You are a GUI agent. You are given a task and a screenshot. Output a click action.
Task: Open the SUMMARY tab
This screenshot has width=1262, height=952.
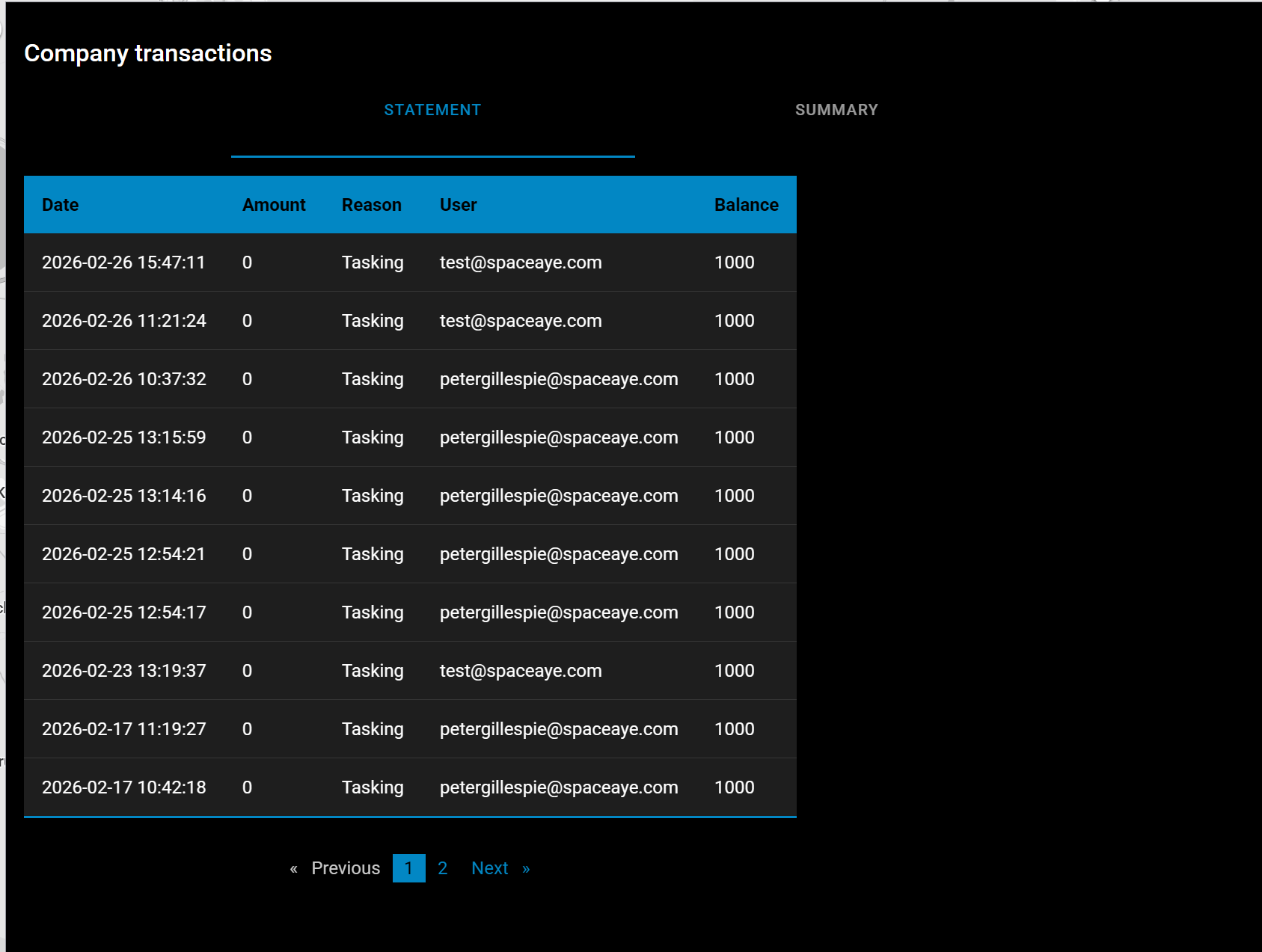836,110
